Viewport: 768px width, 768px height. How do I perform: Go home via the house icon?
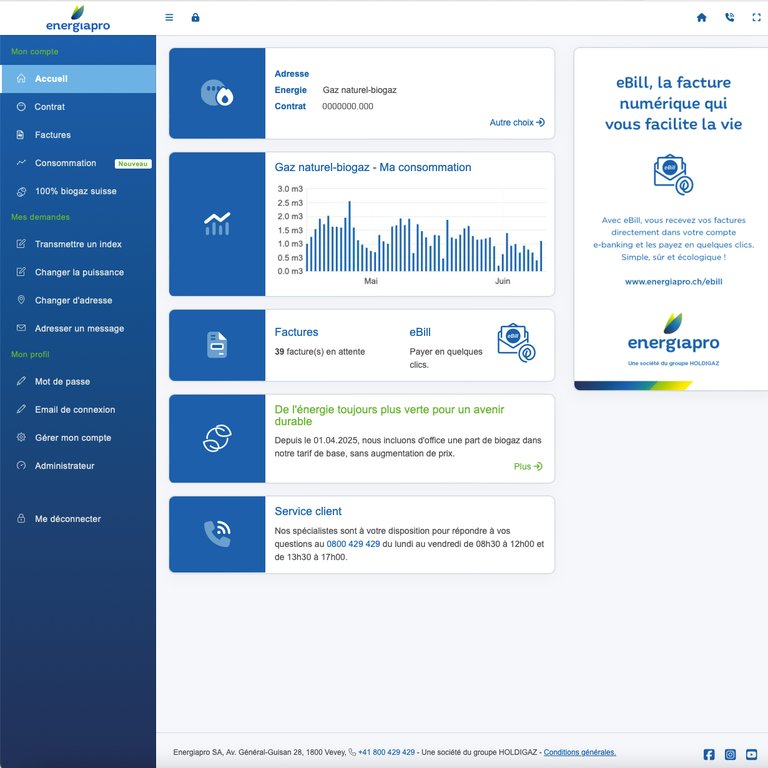(x=701, y=18)
